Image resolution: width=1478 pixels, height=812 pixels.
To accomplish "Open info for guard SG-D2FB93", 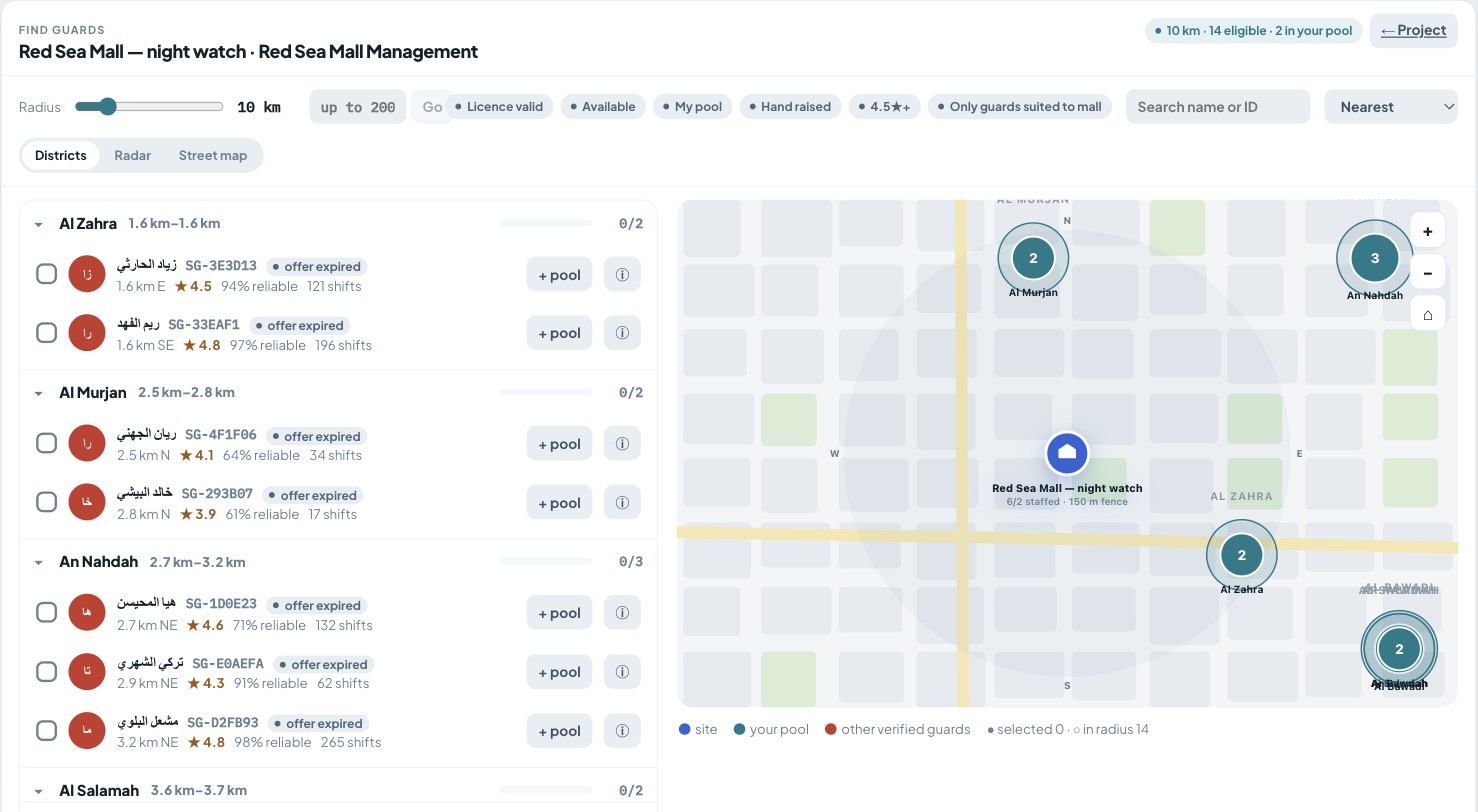I will click(622, 731).
